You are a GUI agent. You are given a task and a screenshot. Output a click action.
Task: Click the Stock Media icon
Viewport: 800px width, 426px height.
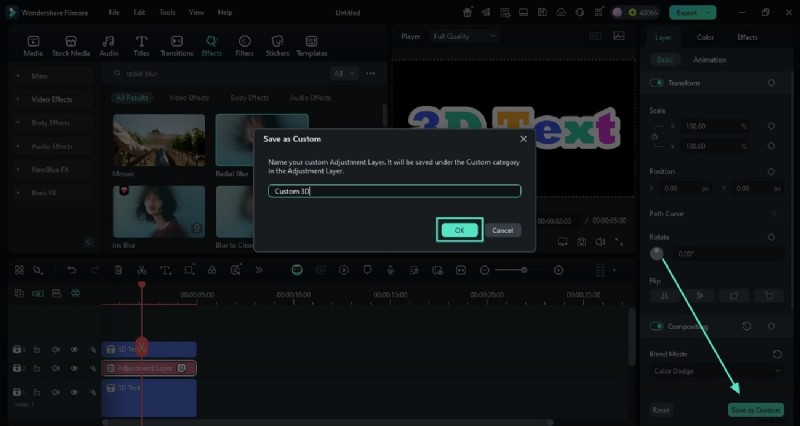(71, 45)
